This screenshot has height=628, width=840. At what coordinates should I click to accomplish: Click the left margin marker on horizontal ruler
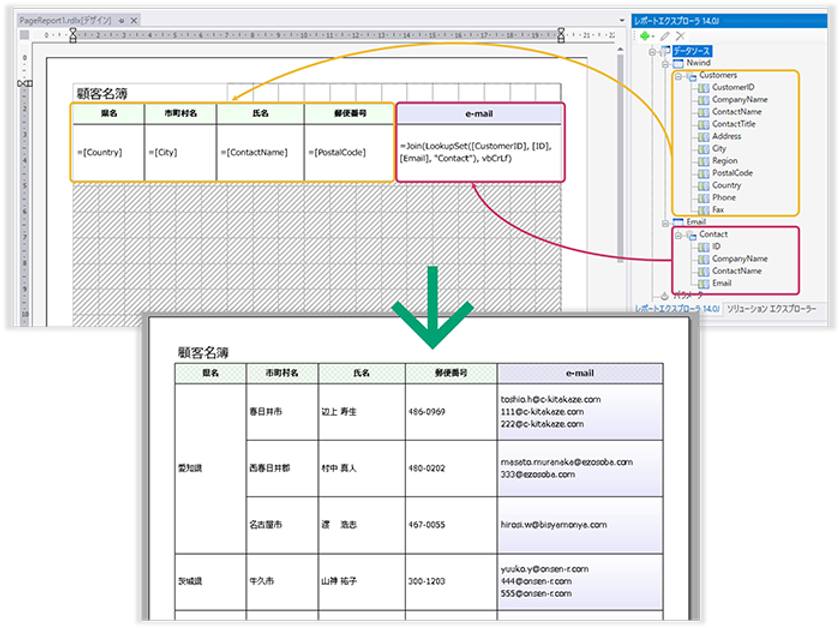(72, 34)
